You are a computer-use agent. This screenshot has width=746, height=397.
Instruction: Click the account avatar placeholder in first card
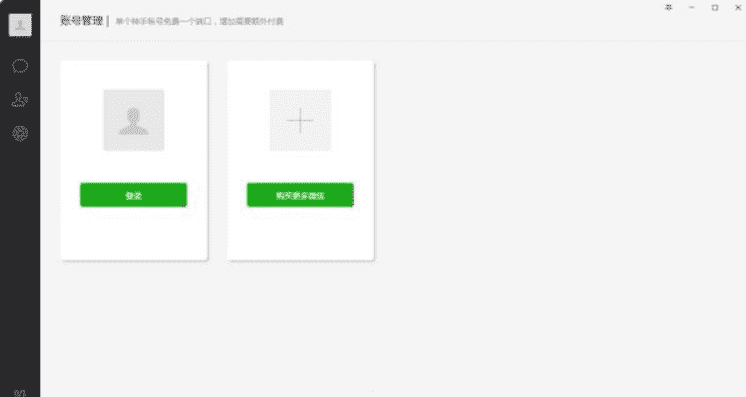[x=134, y=120]
